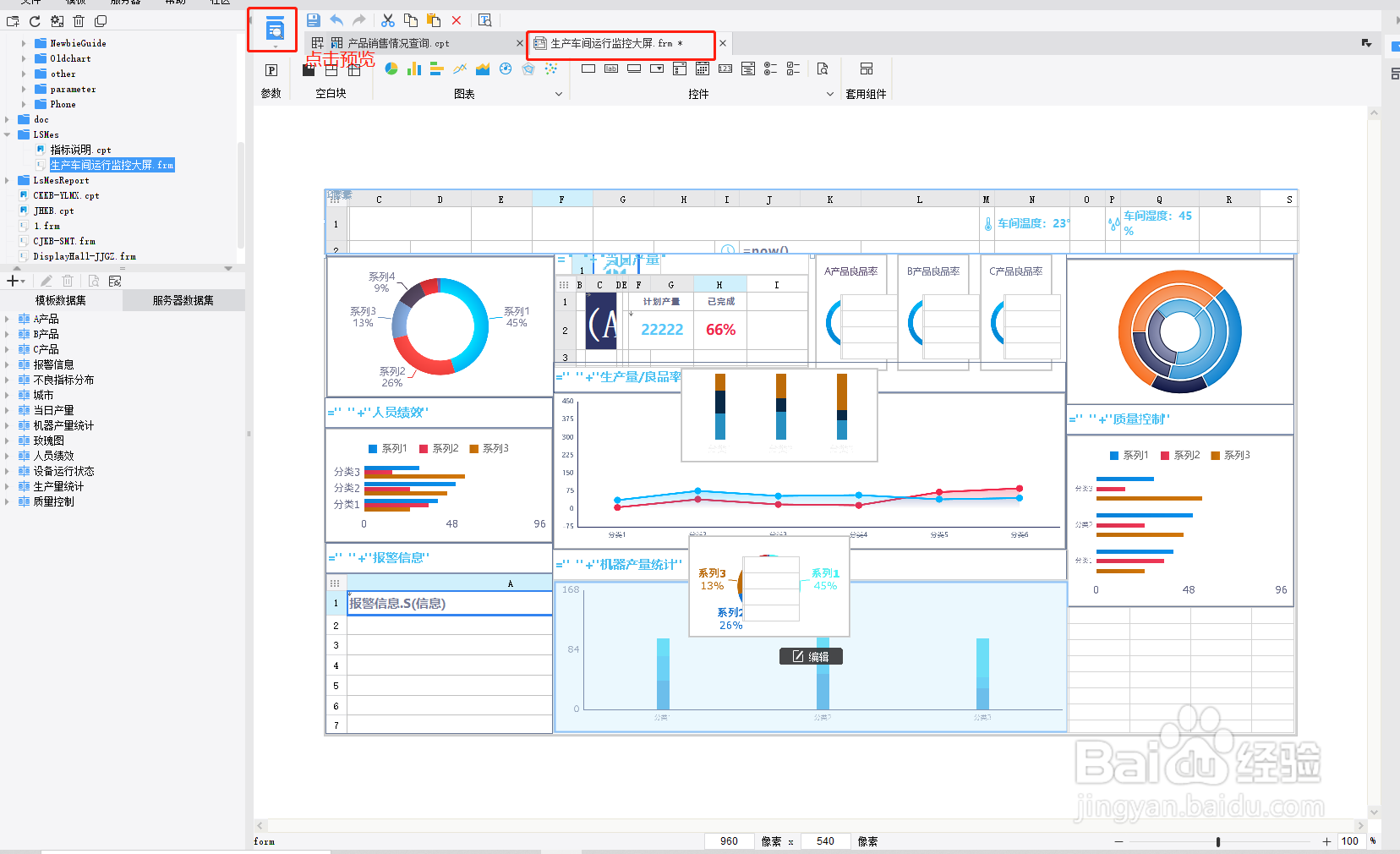Insert a horizontal bar chart component

[x=437, y=68]
